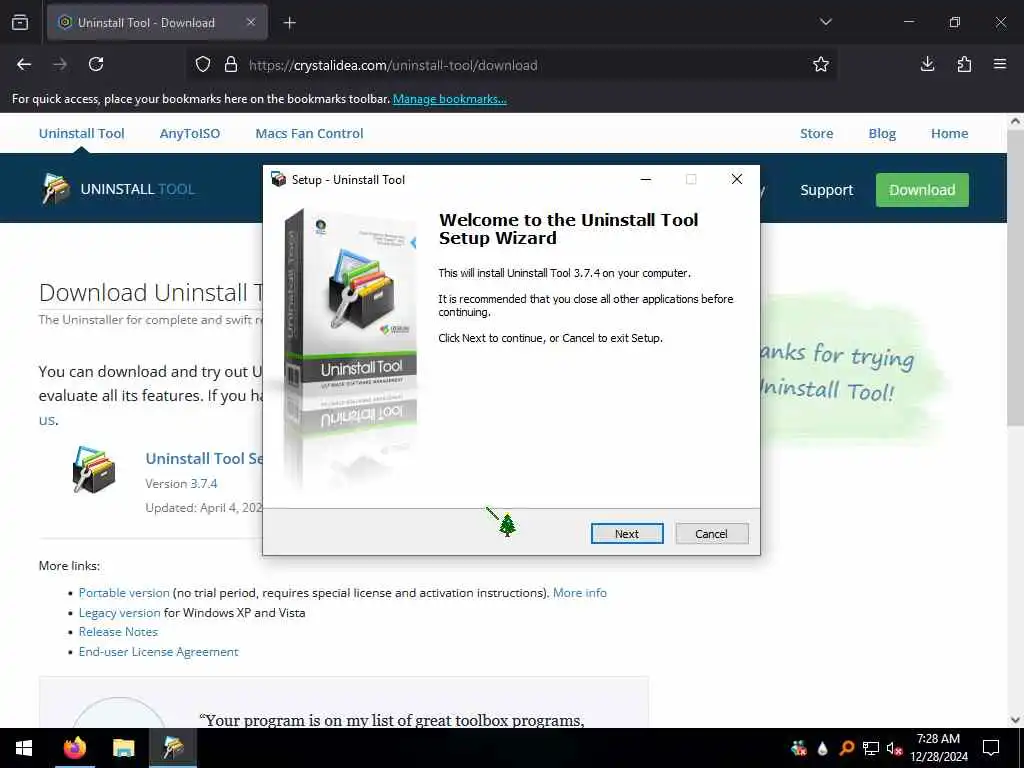This screenshot has width=1024, height=768.
Task: Open the Portable version link
Action: click(124, 593)
